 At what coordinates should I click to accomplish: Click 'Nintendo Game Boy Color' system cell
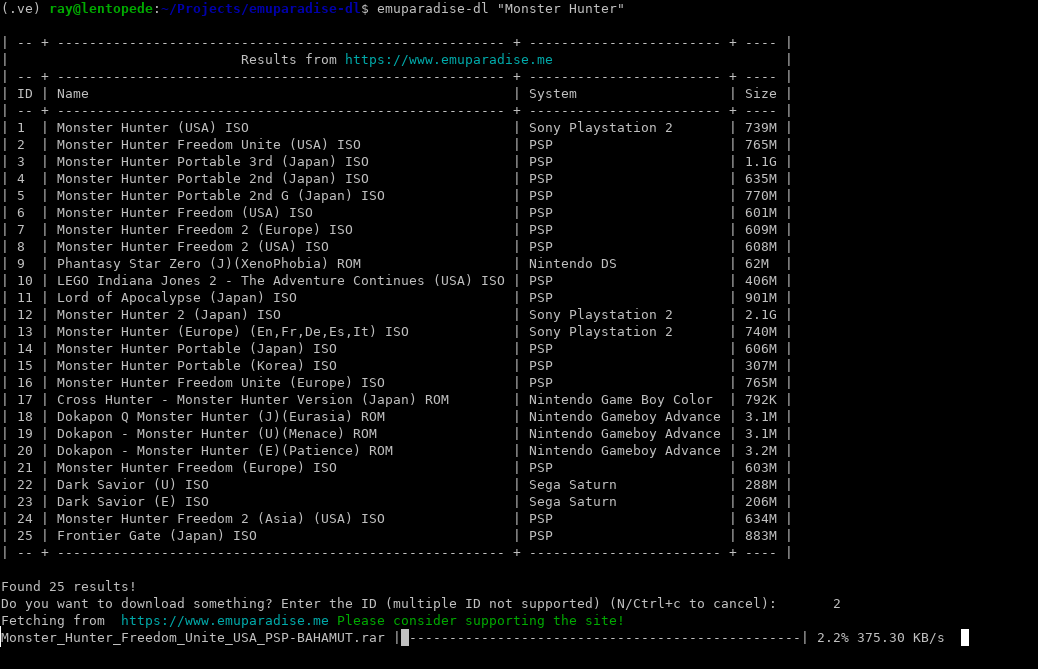click(x=620, y=400)
